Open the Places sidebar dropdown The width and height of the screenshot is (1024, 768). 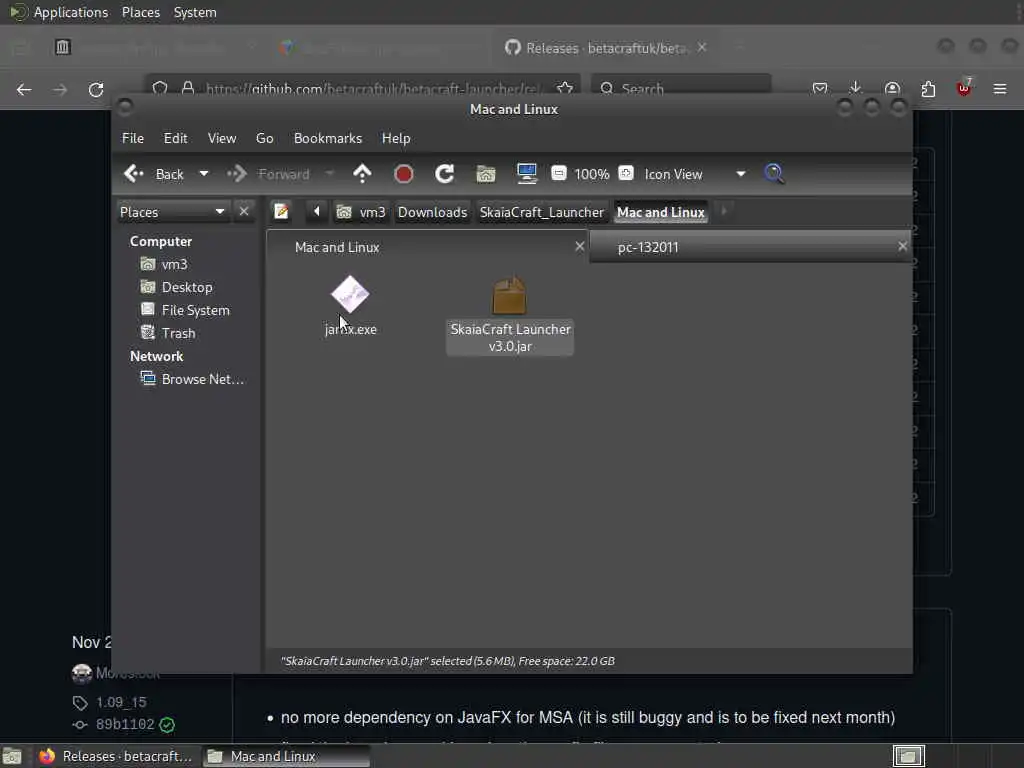pos(172,212)
